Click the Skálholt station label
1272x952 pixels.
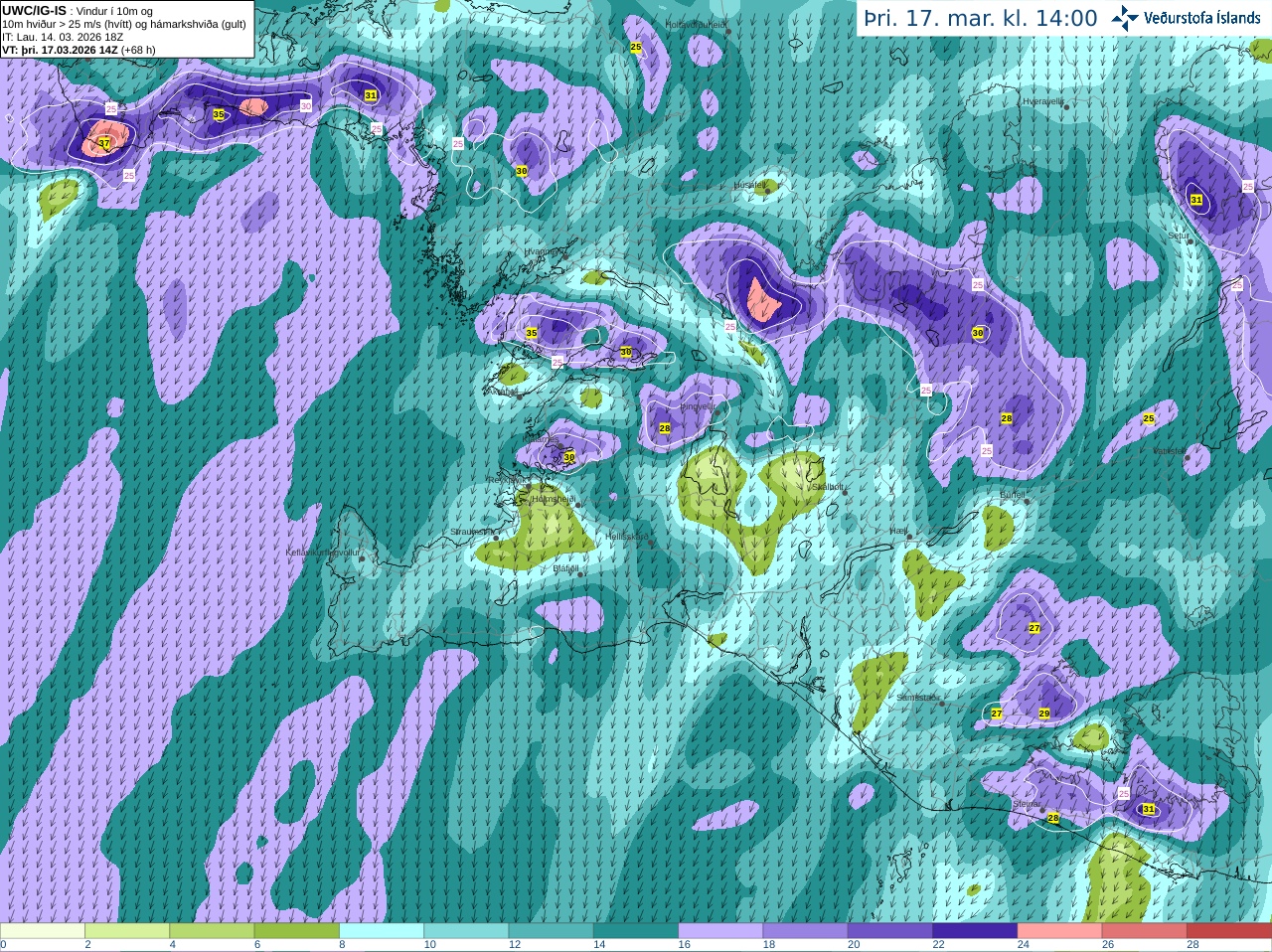828,487
